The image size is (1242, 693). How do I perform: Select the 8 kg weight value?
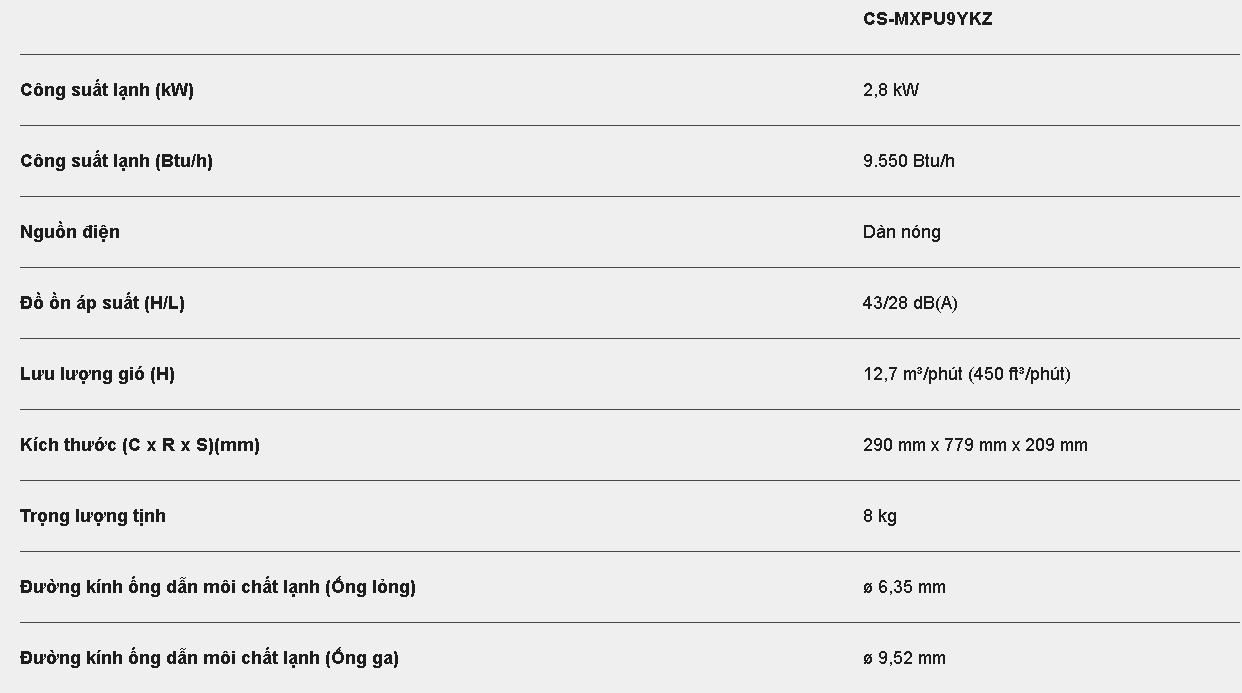(x=879, y=516)
